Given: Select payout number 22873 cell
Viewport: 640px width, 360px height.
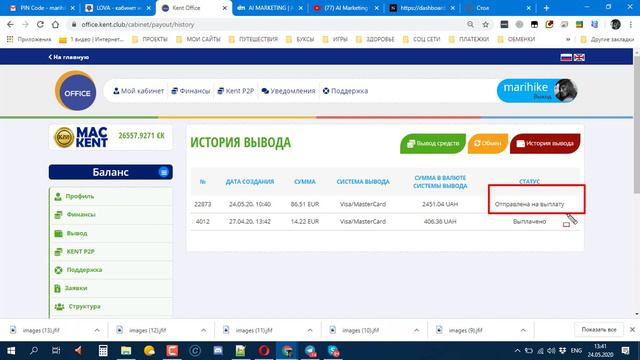Looking at the screenshot, I should (202, 204).
